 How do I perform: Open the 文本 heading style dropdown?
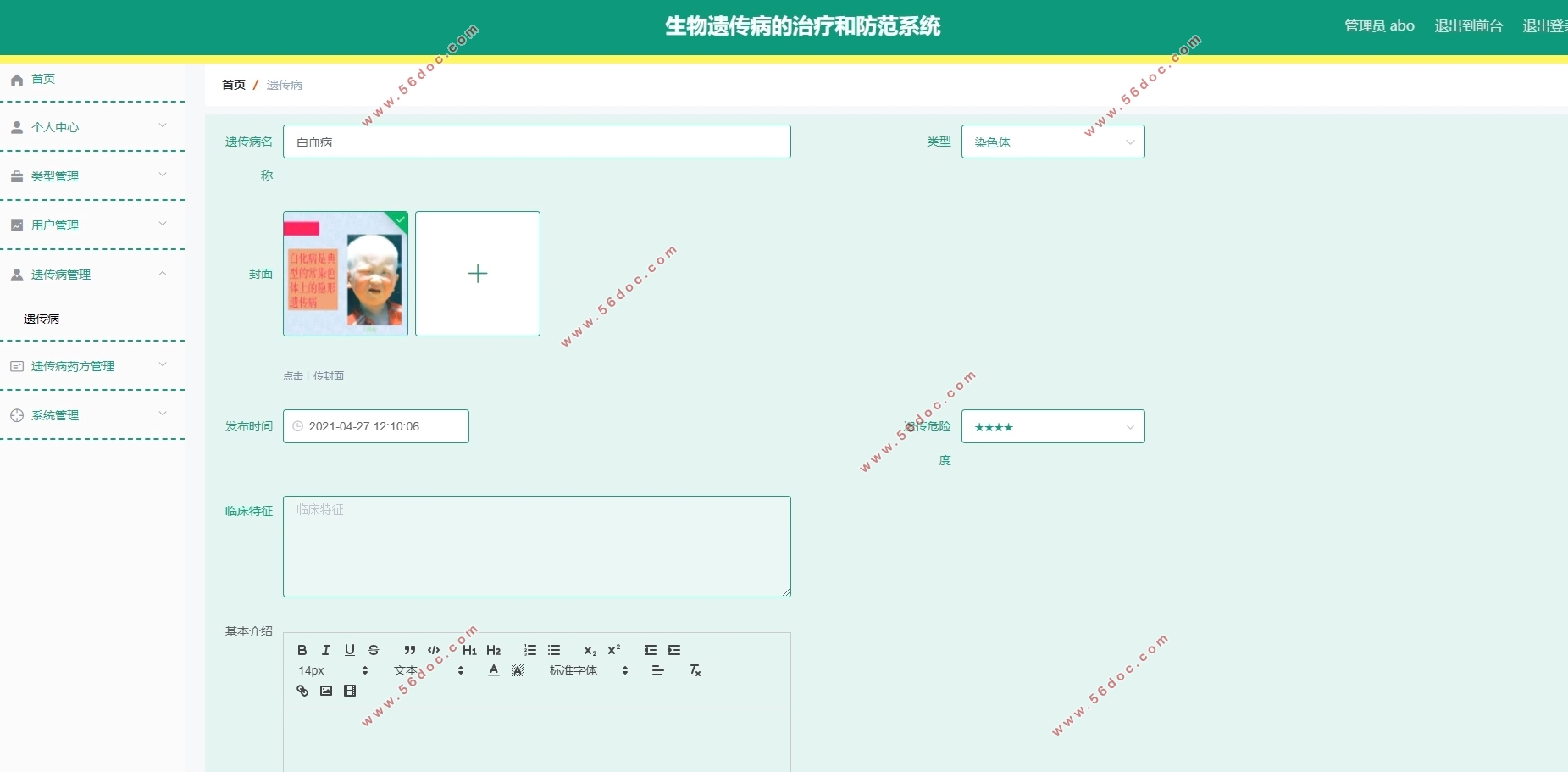pyautogui.click(x=429, y=670)
